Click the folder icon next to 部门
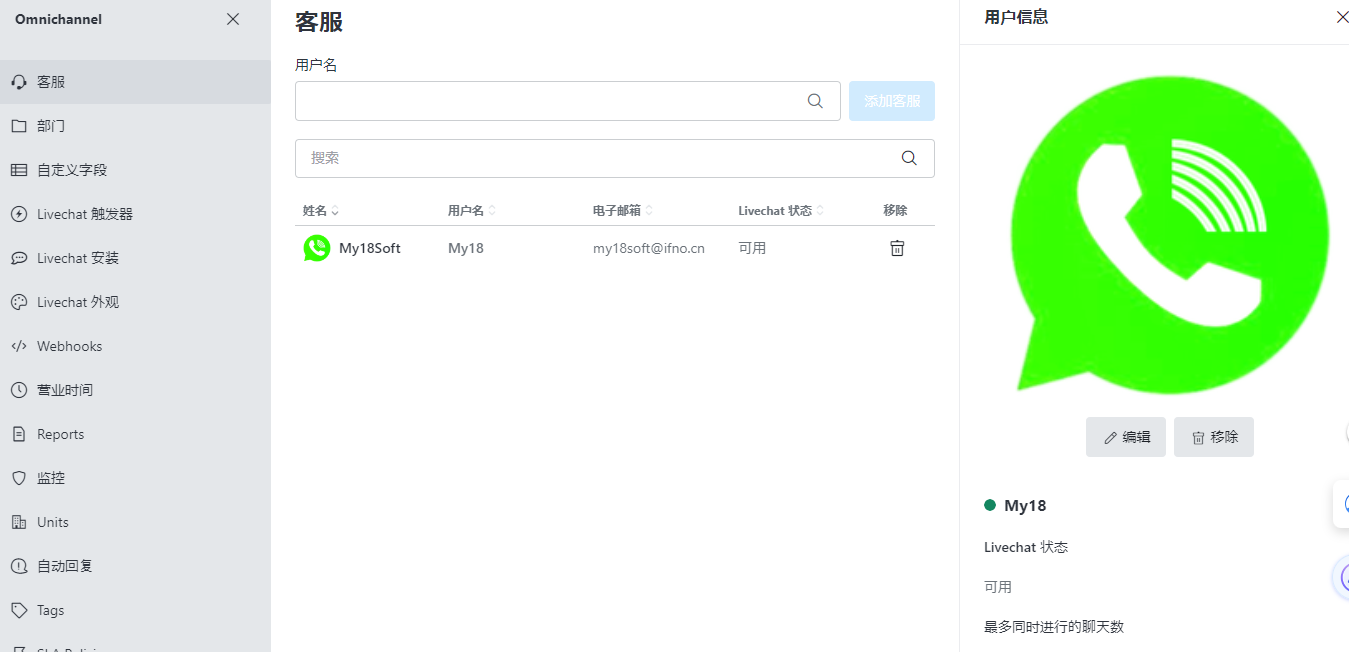This screenshot has height=652, width=1349. pos(19,126)
